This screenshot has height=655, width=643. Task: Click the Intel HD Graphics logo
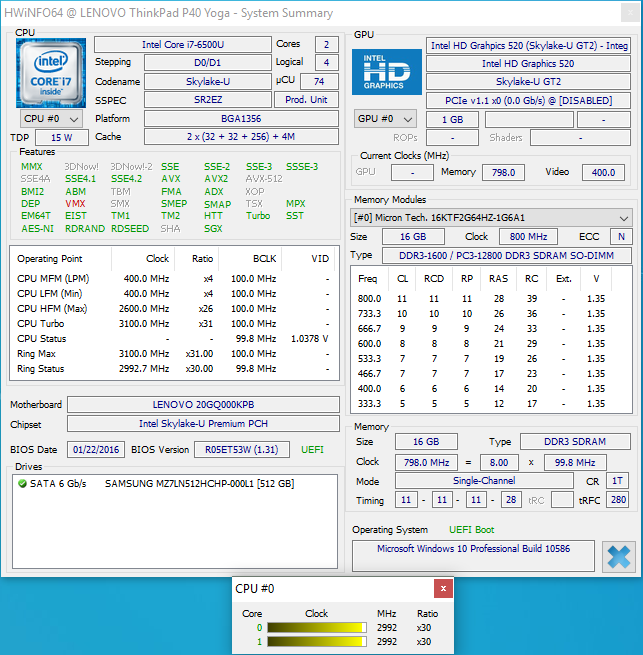click(x=386, y=72)
